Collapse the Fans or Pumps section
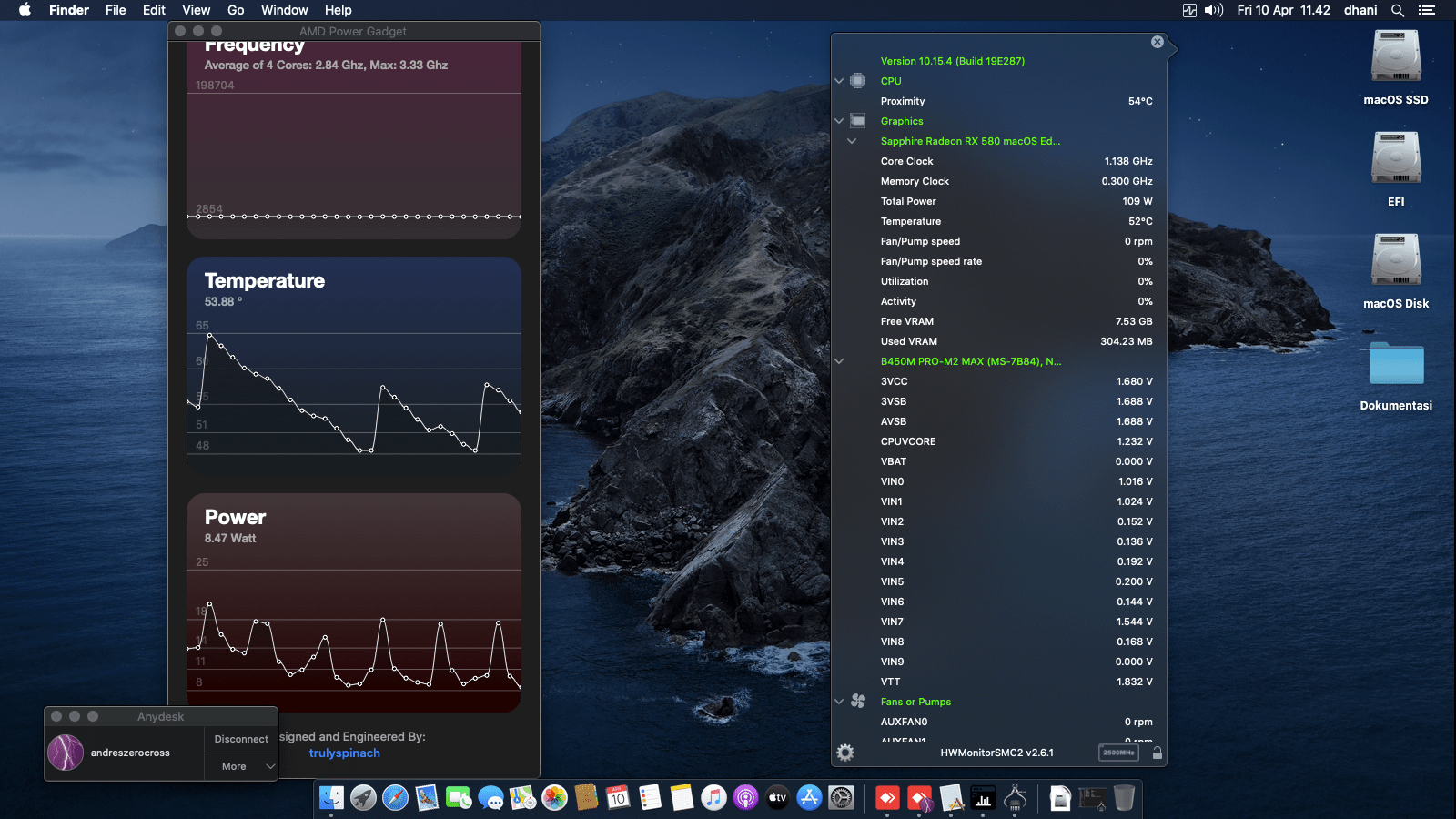1456x819 pixels. click(839, 702)
